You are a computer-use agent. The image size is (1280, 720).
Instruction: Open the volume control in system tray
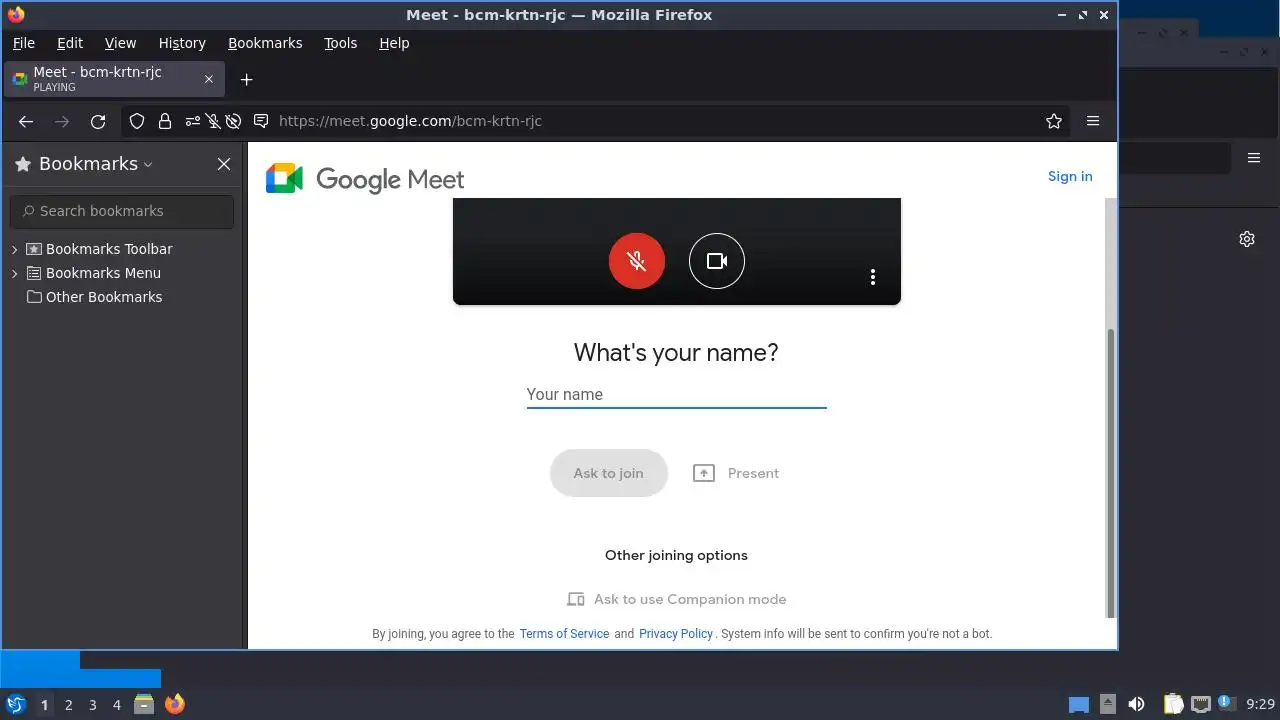pyautogui.click(x=1136, y=705)
